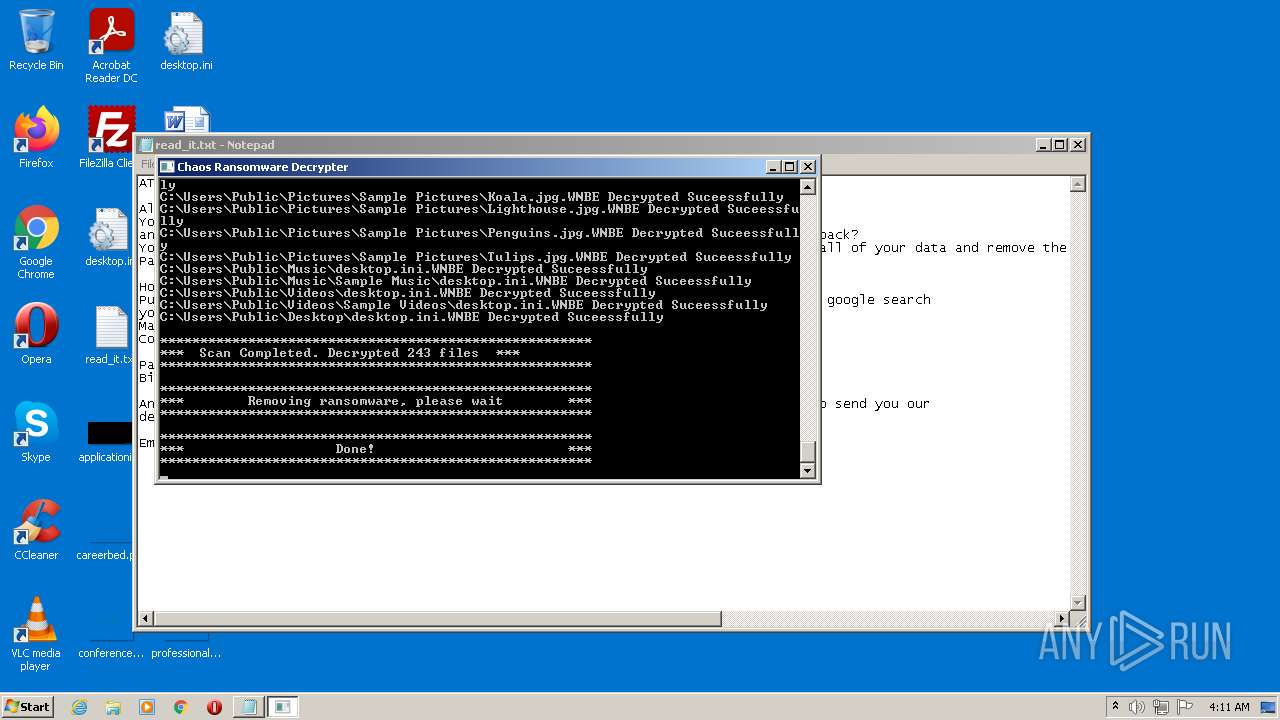Image resolution: width=1280 pixels, height=720 pixels.
Task: Open Internet Explorer from the taskbar
Action: click(x=79, y=707)
